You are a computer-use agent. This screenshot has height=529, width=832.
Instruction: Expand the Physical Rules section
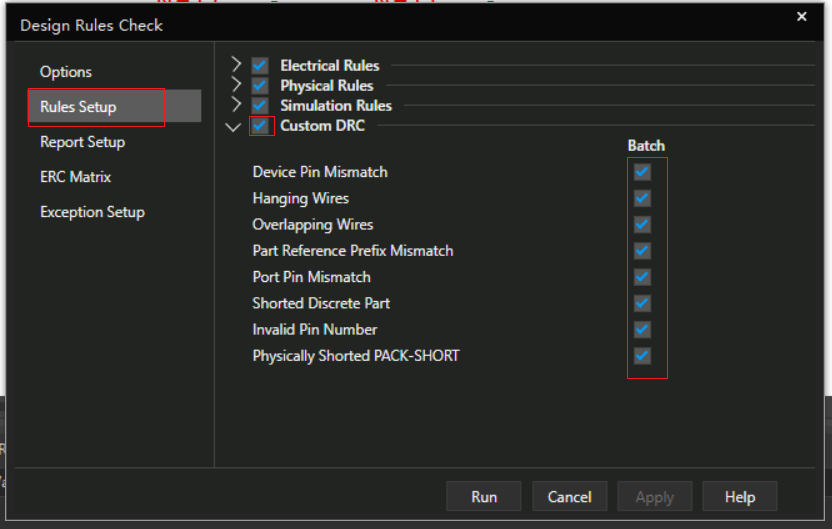pos(236,85)
